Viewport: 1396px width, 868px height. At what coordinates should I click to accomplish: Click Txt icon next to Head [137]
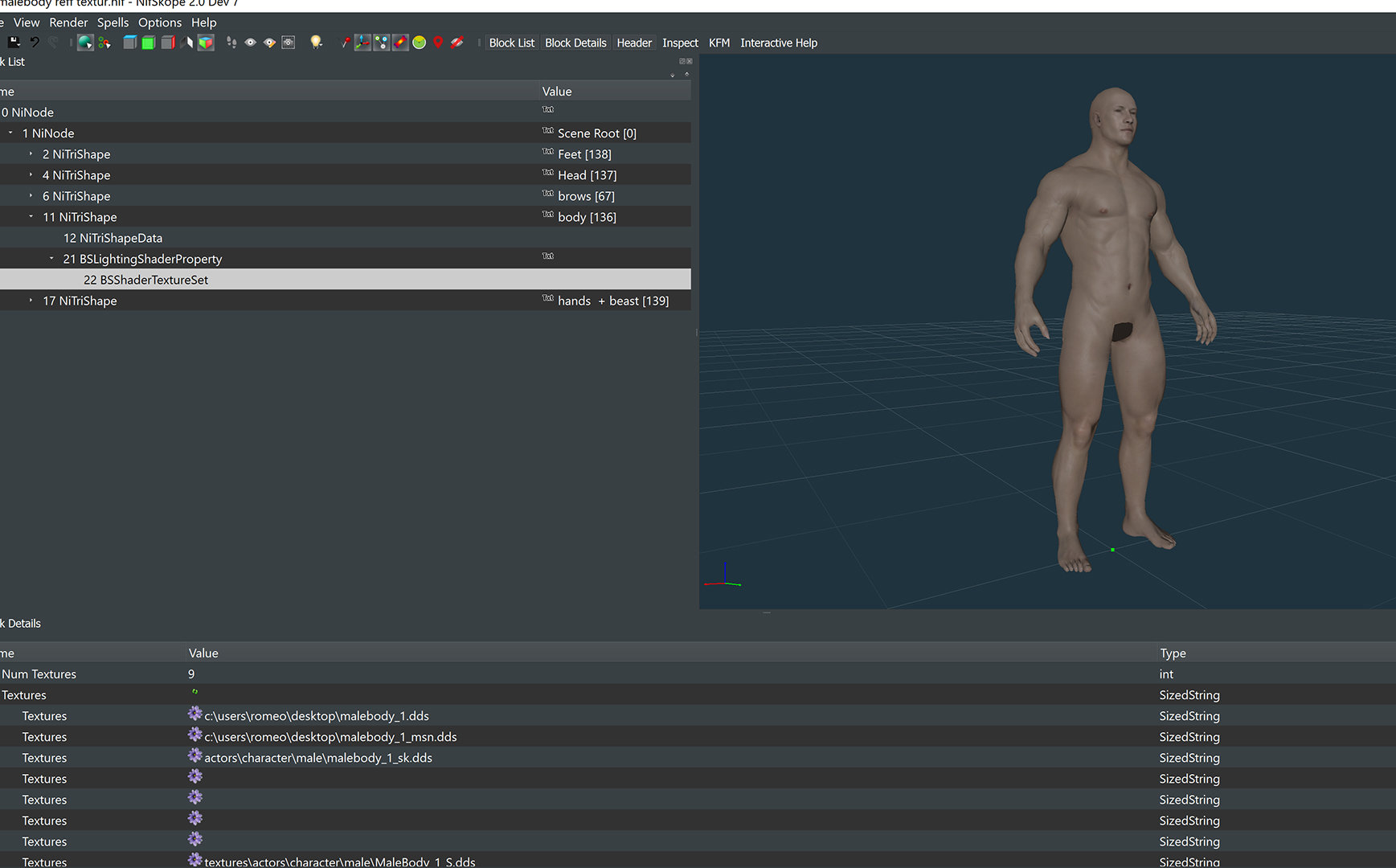point(548,173)
